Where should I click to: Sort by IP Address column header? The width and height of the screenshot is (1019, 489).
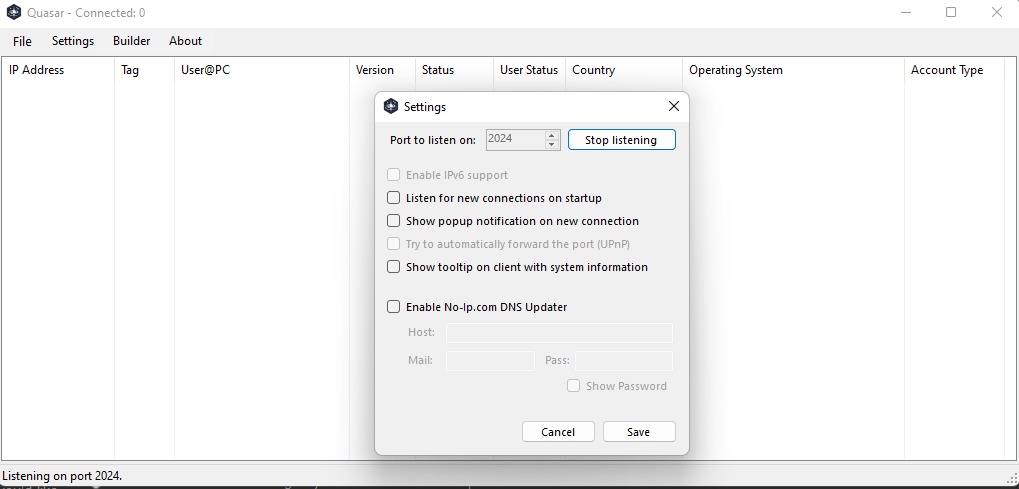58,70
